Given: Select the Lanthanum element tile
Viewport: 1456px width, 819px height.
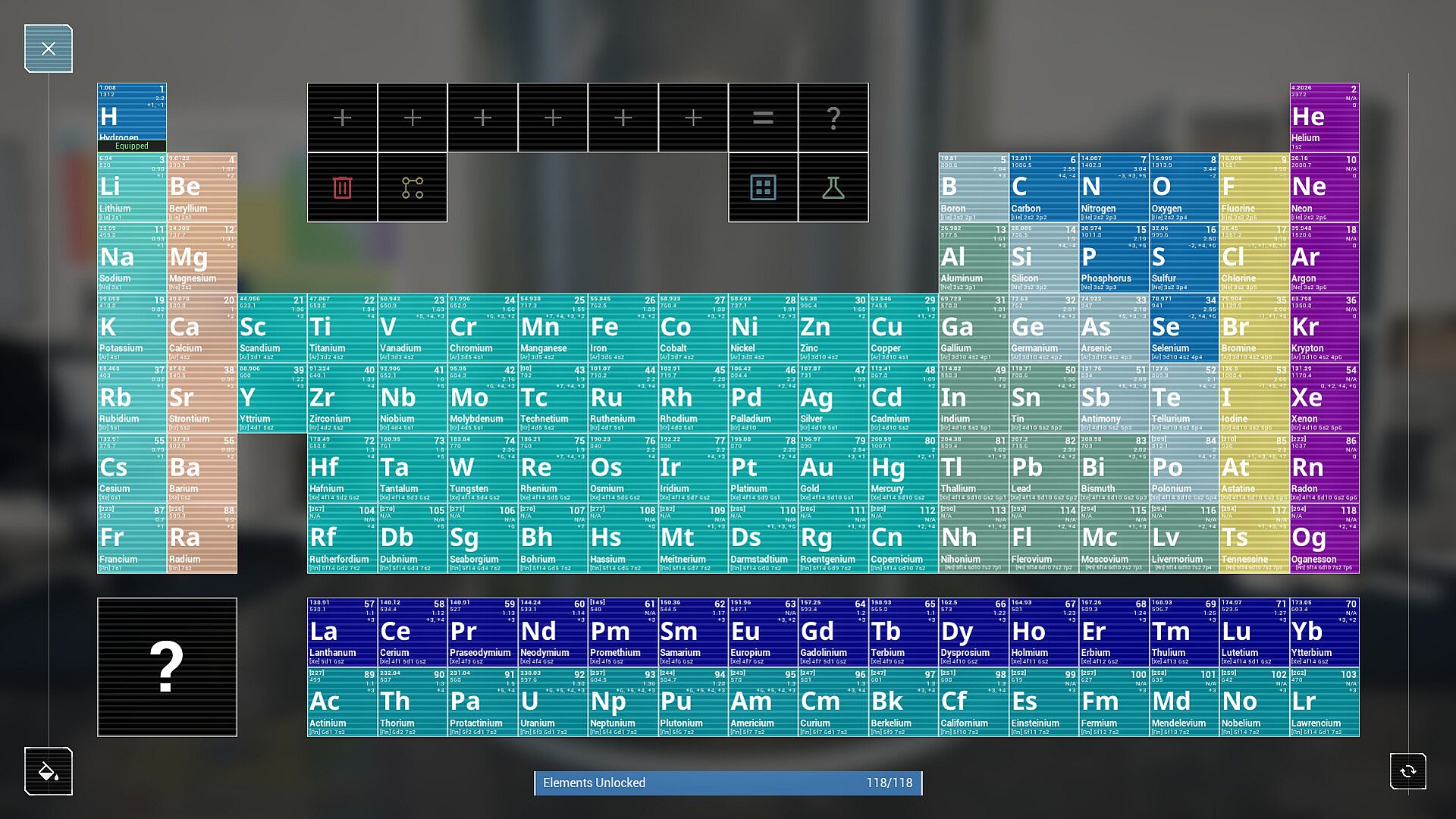Looking at the screenshot, I should pos(342,632).
